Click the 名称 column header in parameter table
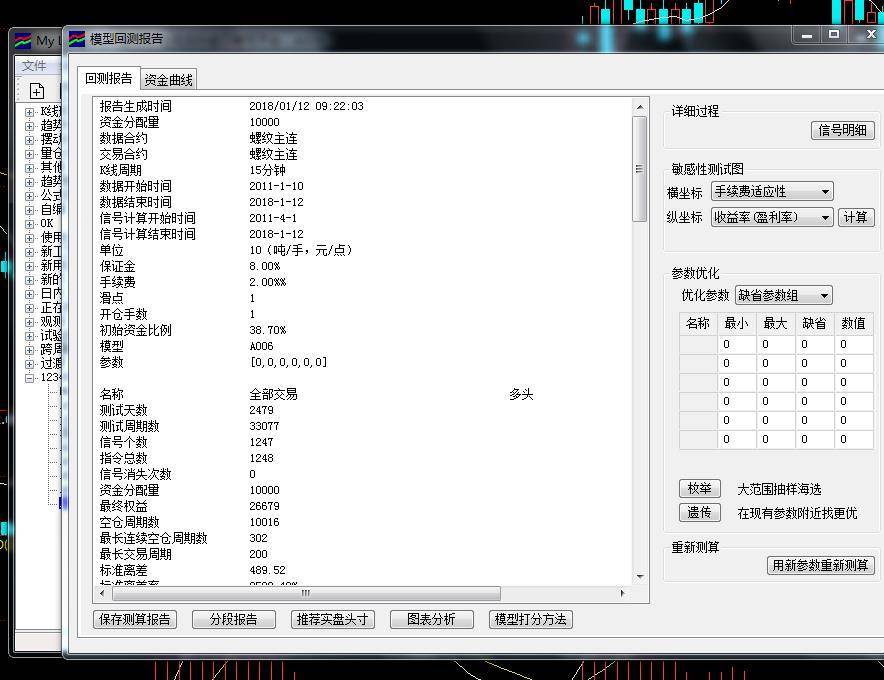Screen dimensions: 884x680 [x=698, y=324]
